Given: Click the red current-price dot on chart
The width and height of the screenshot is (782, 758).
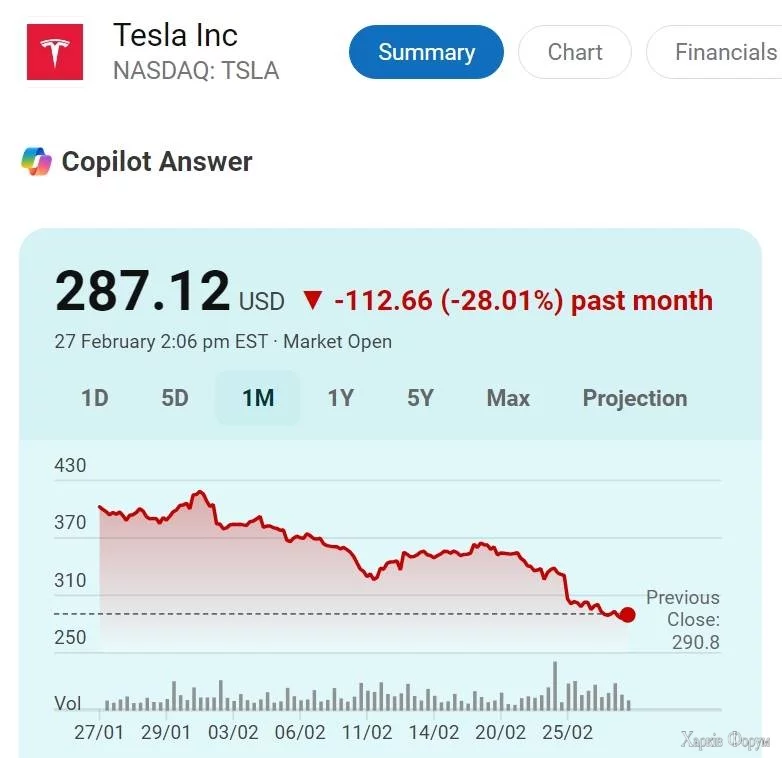Looking at the screenshot, I should [x=628, y=615].
